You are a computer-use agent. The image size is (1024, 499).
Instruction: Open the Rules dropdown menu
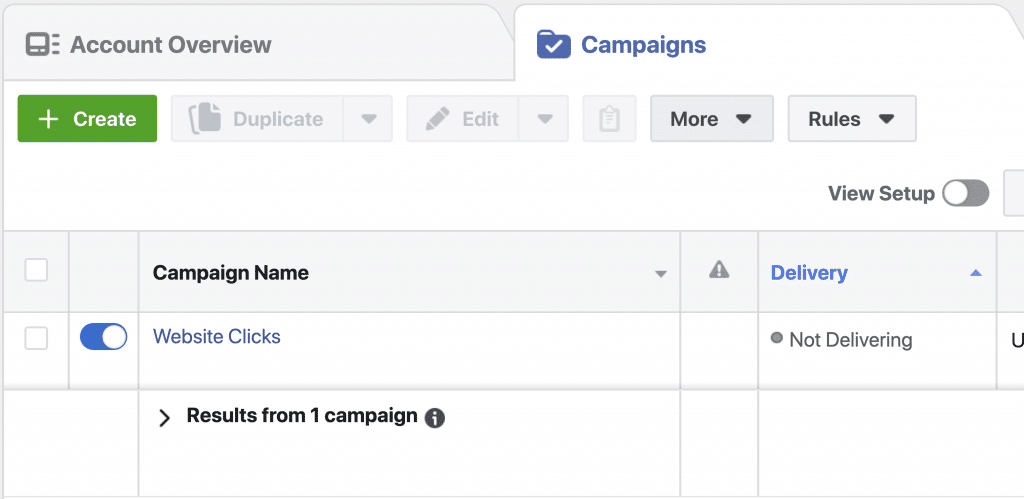click(852, 119)
